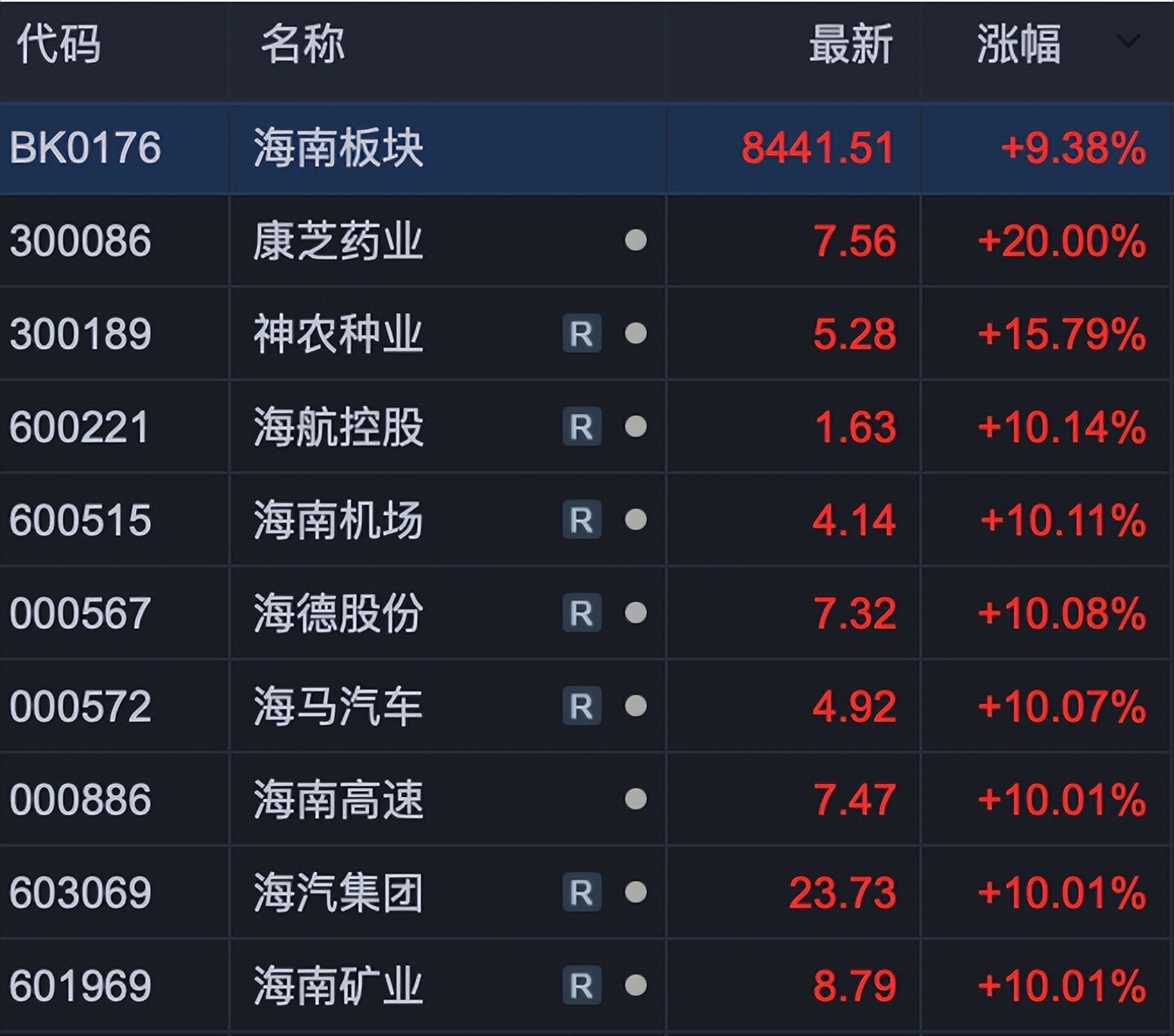
Task: Open the 海德股份 stock name
Action: pos(338,613)
